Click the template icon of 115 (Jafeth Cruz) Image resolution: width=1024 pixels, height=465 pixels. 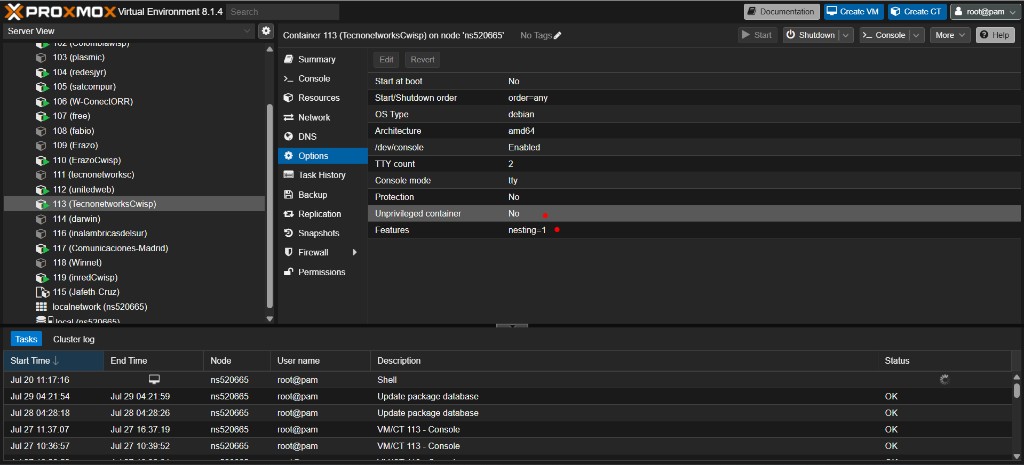pos(42,292)
